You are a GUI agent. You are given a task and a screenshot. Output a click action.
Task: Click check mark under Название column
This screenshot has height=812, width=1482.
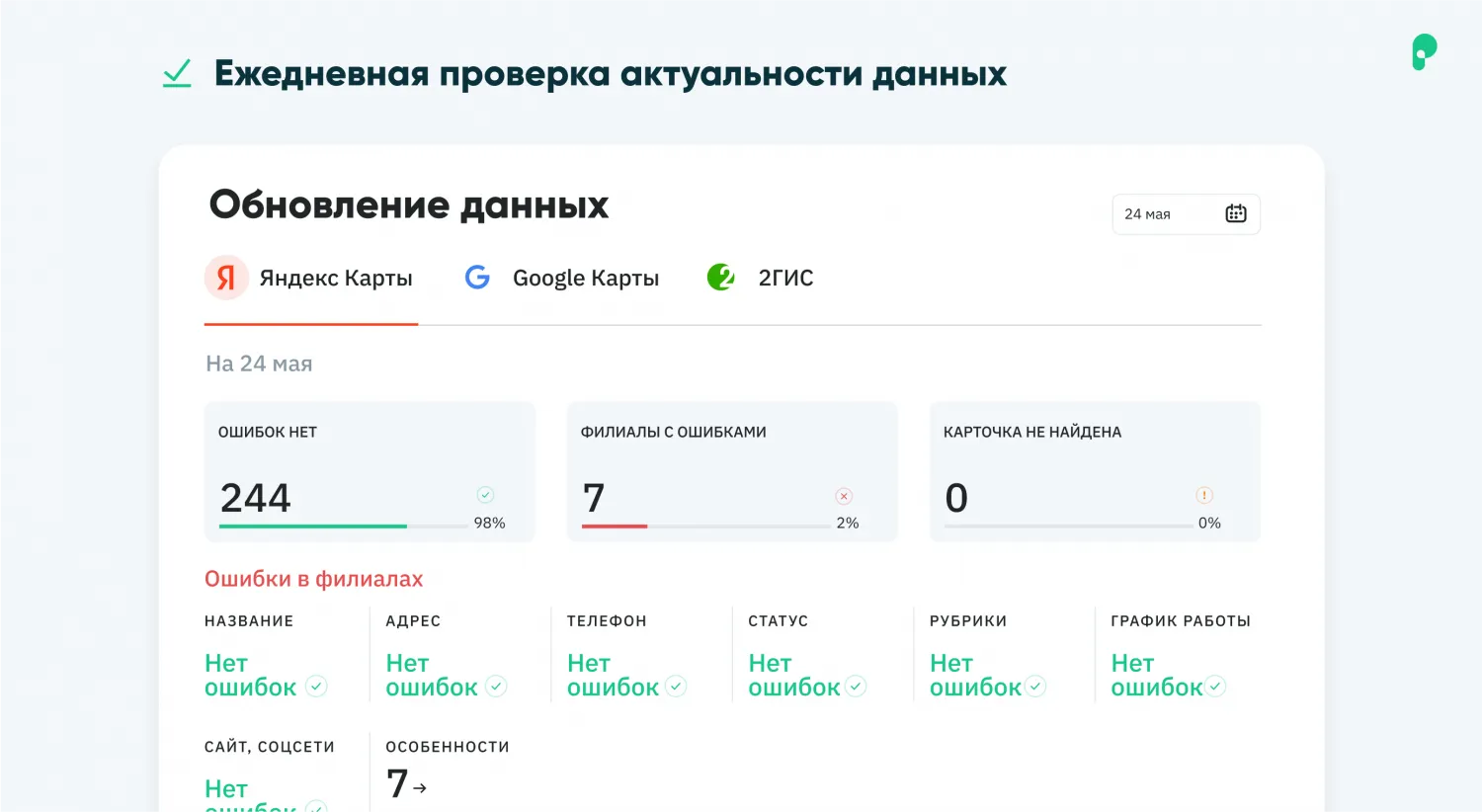tap(316, 686)
